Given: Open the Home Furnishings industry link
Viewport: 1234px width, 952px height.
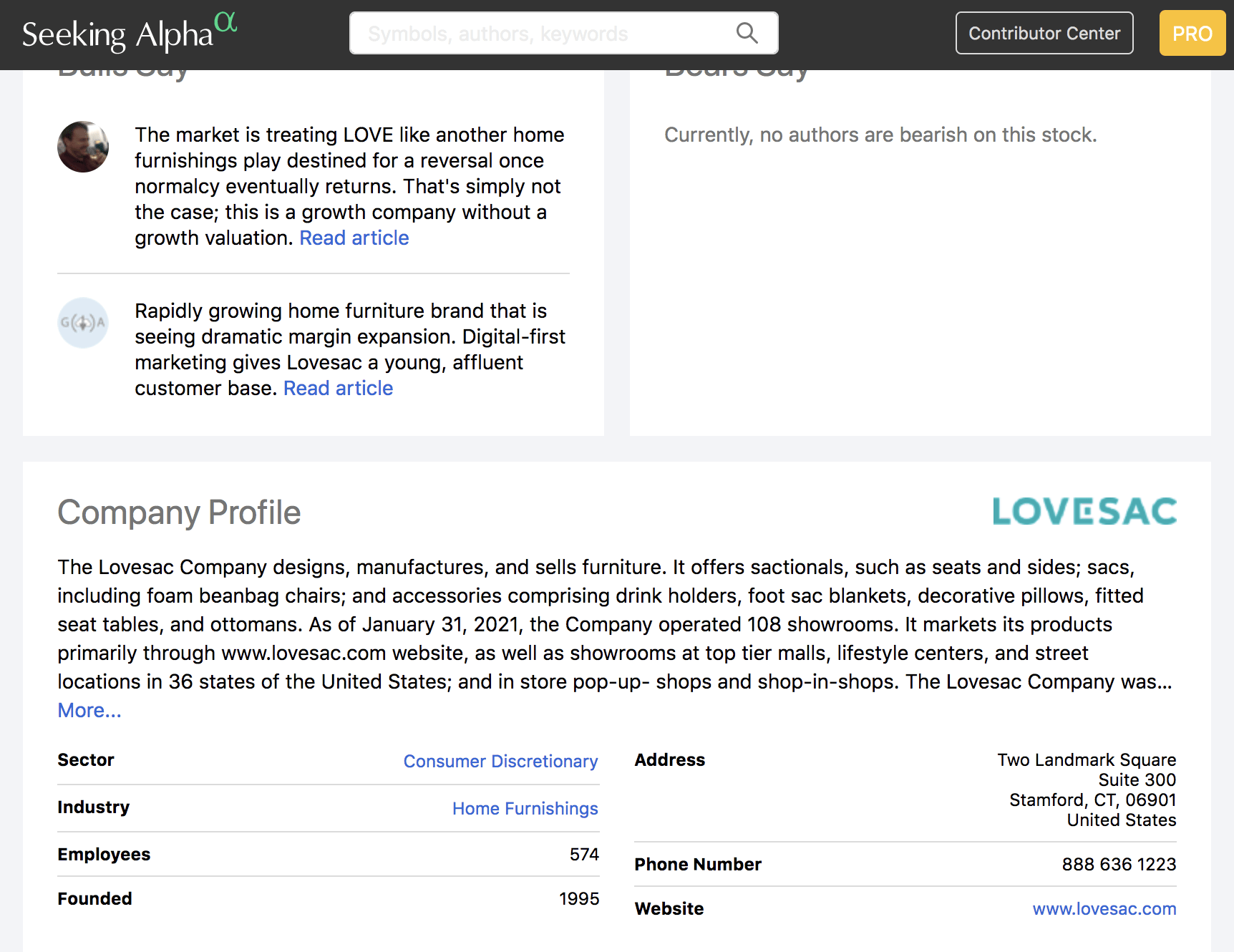Looking at the screenshot, I should tap(525, 809).
